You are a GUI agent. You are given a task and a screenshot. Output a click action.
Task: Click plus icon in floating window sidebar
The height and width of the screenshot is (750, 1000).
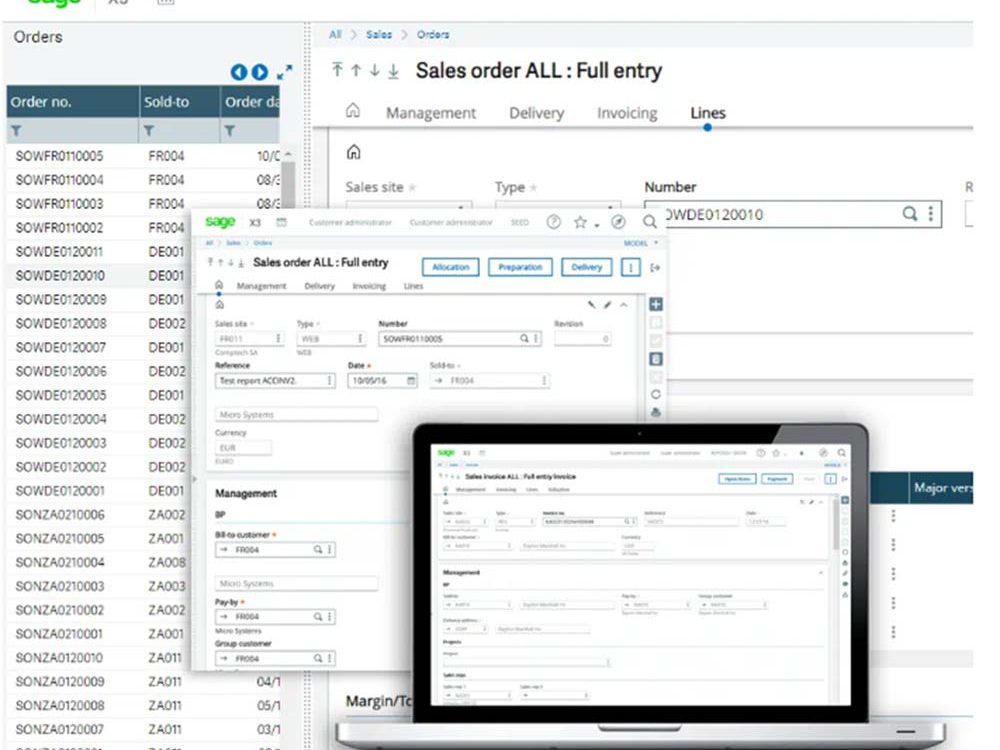click(656, 304)
